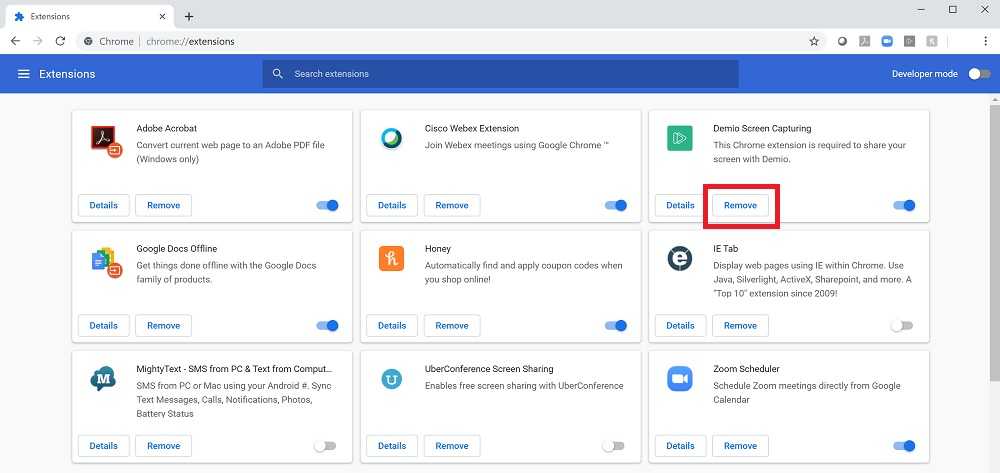Image resolution: width=1000 pixels, height=473 pixels.
Task: Click the blue Zoom toolbar extension icon
Action: 886,41
